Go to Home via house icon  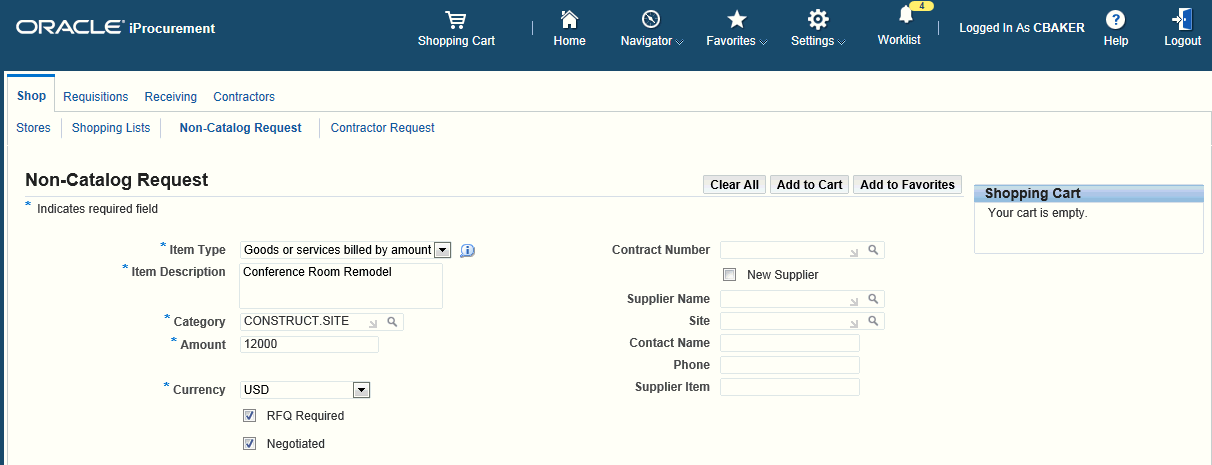(x=569, y=20)
